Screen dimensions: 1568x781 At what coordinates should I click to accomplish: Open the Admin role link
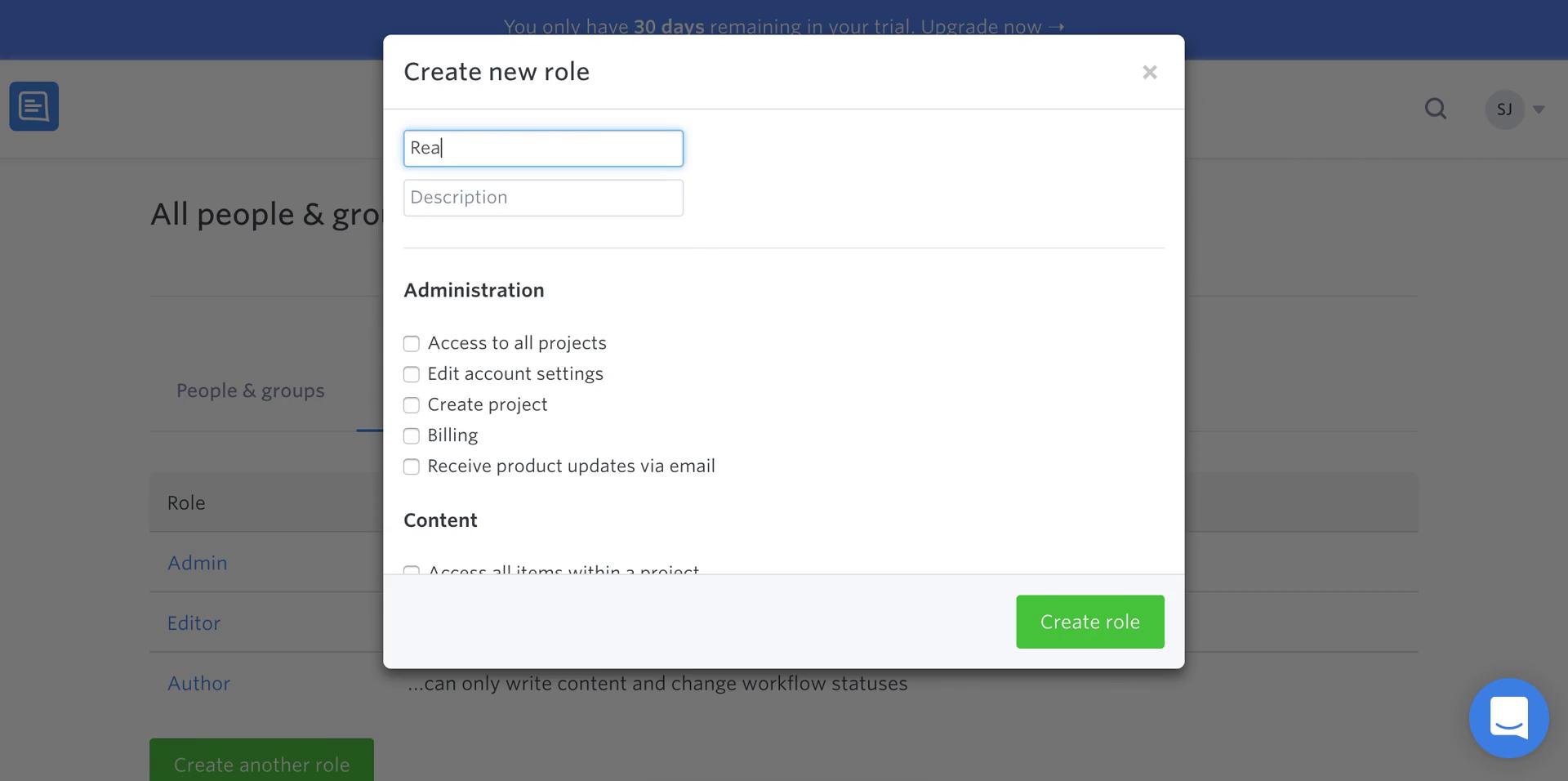pos(198,563)
